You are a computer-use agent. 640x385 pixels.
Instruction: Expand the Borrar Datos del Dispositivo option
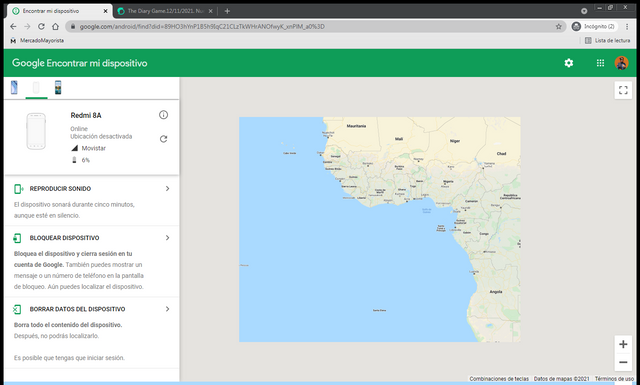[167, 309]
